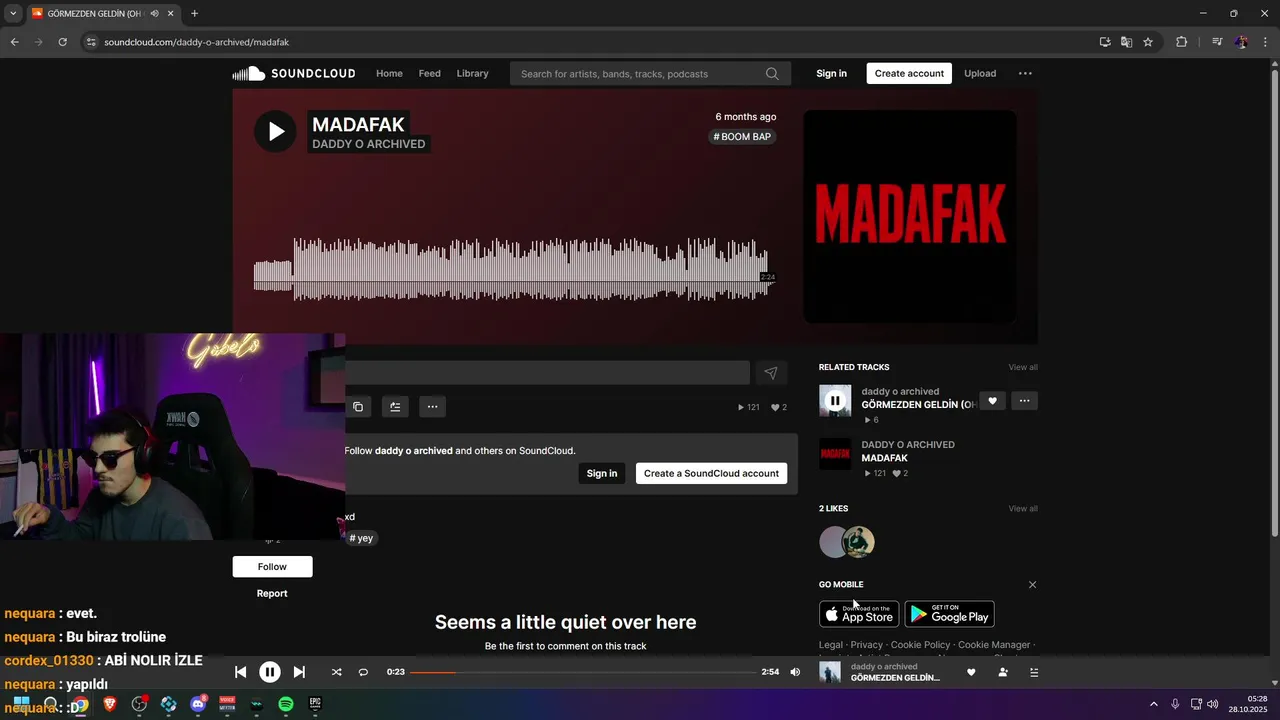Toggle shuffle in the player bar
The image size is (1280, 720).
tap(336, 672)
